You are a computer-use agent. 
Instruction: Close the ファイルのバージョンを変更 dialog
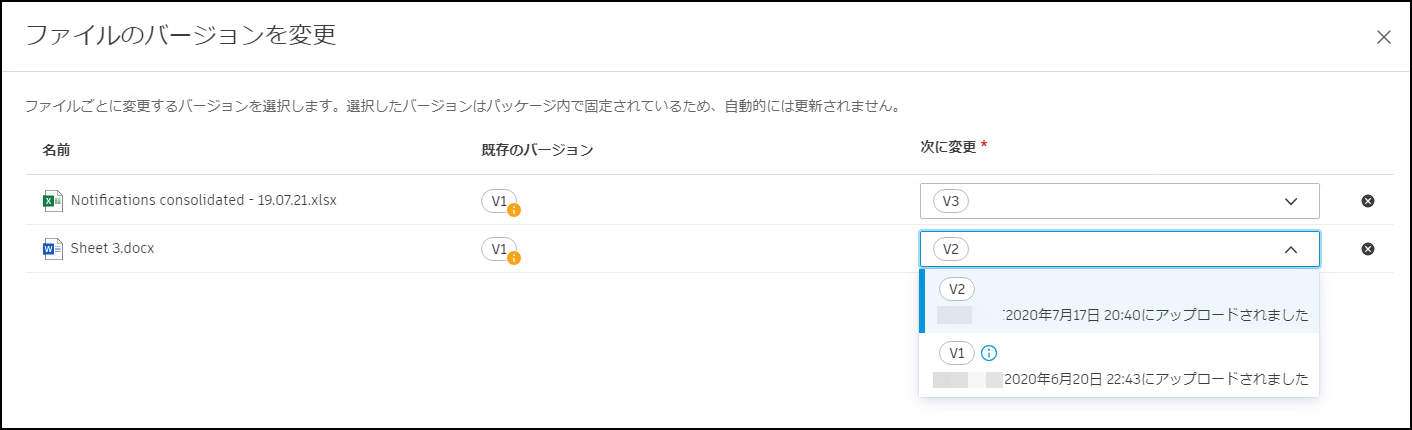tap(1384, 37)
